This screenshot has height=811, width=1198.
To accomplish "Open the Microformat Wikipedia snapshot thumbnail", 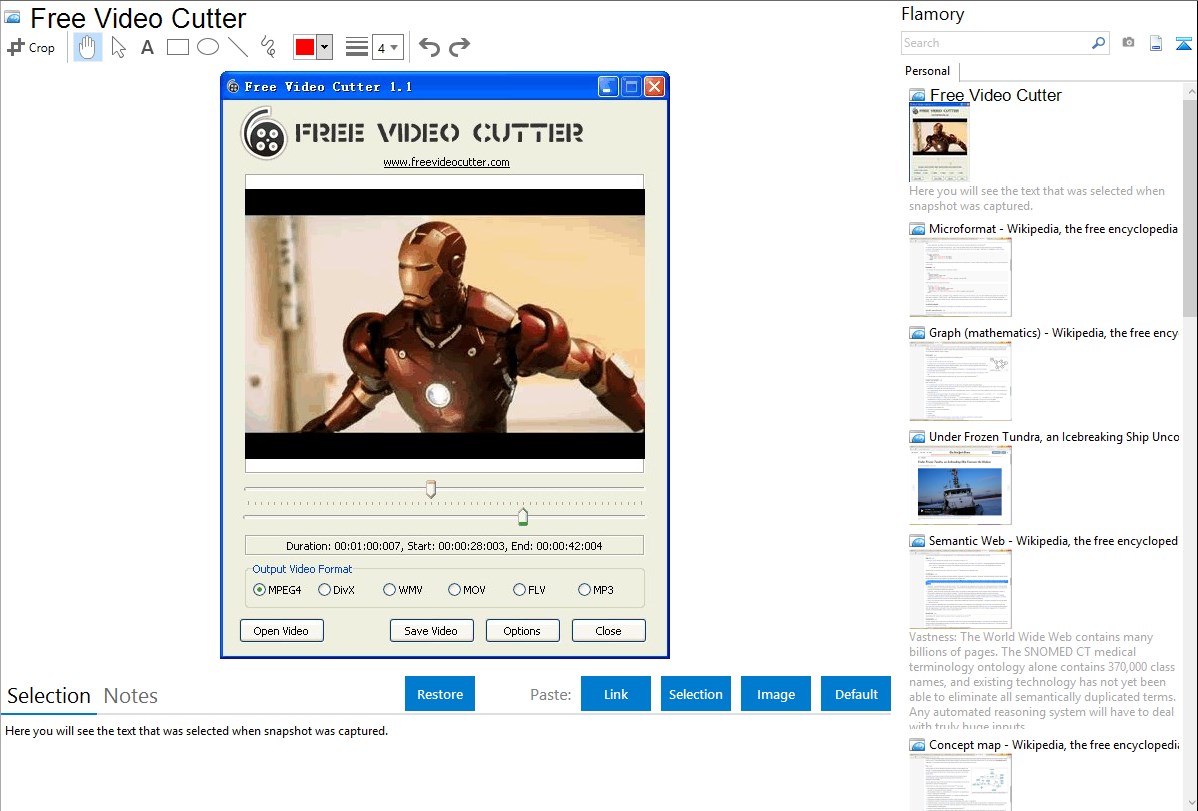I will pos(960,277).
